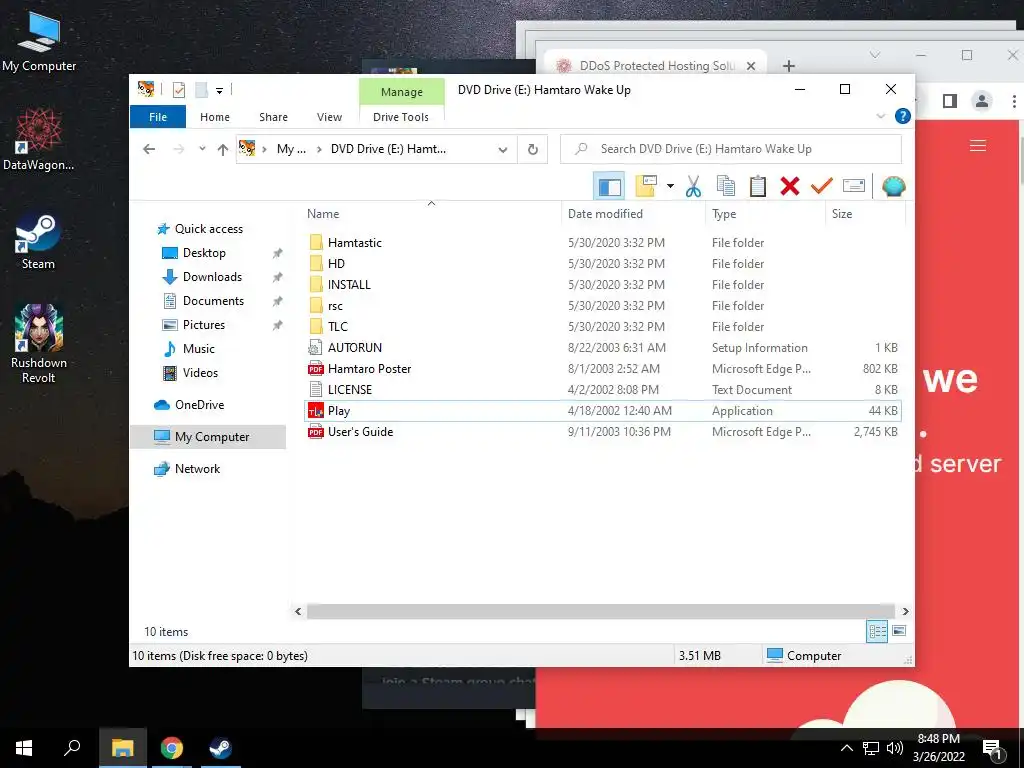Open the Drive Tools ribbon tab

[401, 117]
